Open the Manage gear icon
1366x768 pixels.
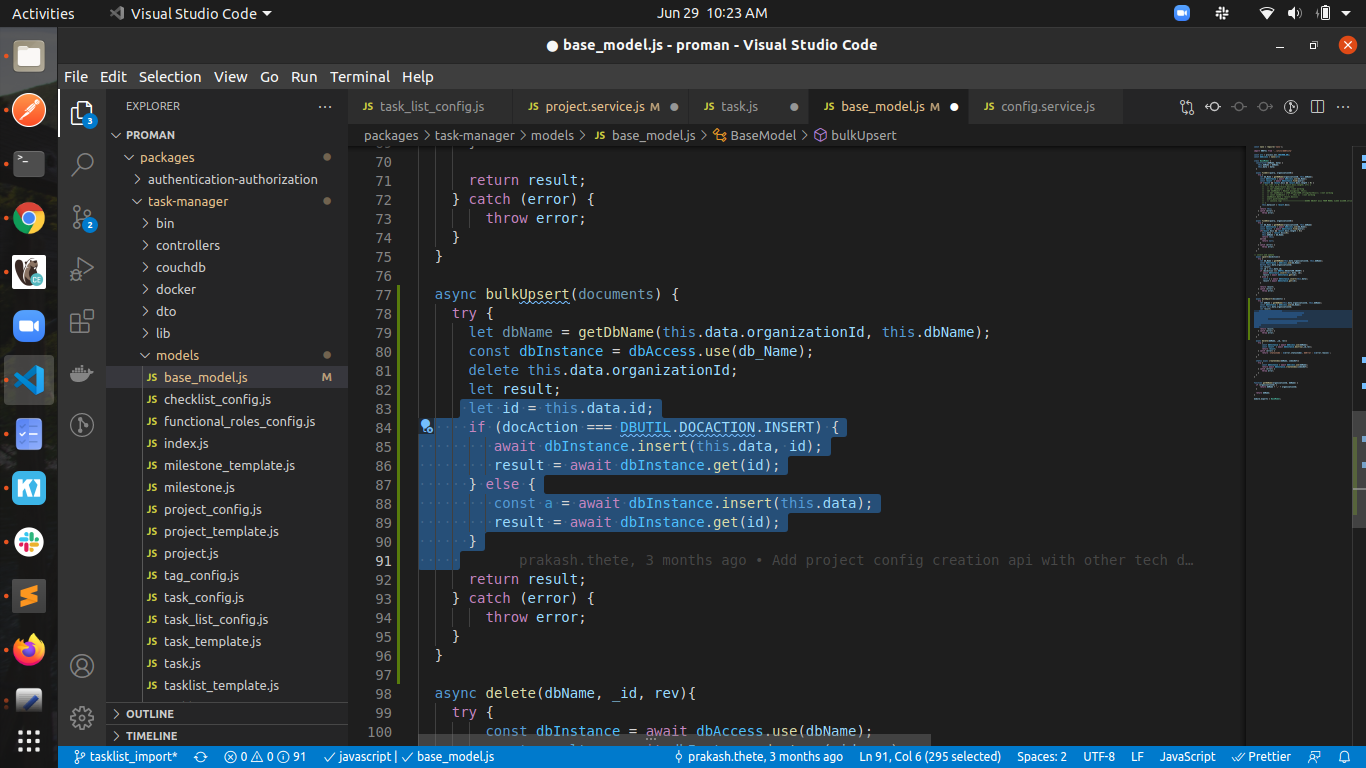[82, 717]
